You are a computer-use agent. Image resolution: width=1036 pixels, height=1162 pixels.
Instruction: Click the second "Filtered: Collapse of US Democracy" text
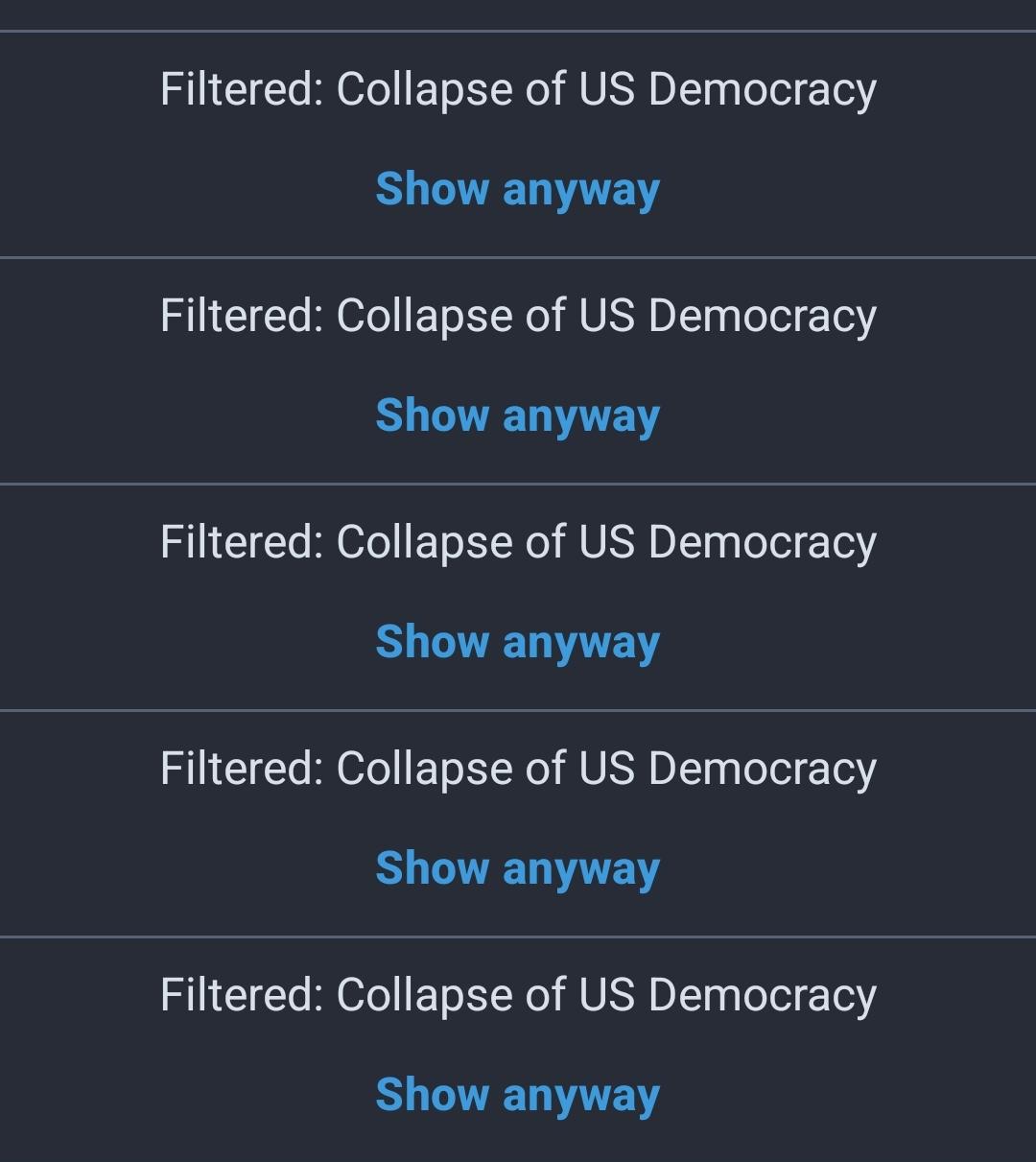tap(518, 317)
